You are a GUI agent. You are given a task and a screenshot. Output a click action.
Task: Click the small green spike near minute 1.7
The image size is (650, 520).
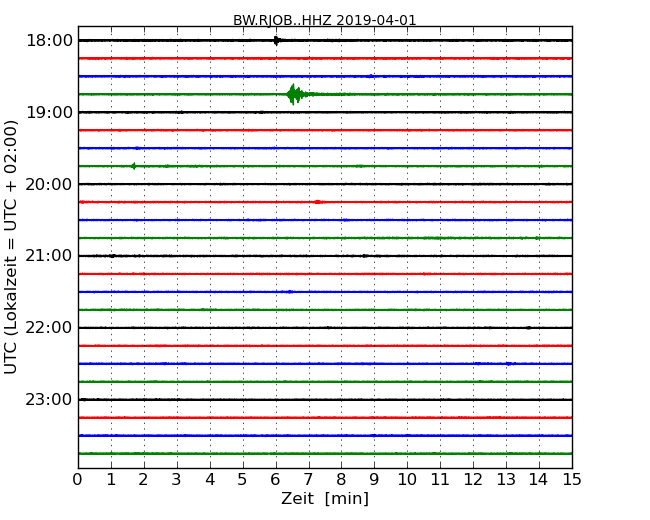(x=133, y=166)
